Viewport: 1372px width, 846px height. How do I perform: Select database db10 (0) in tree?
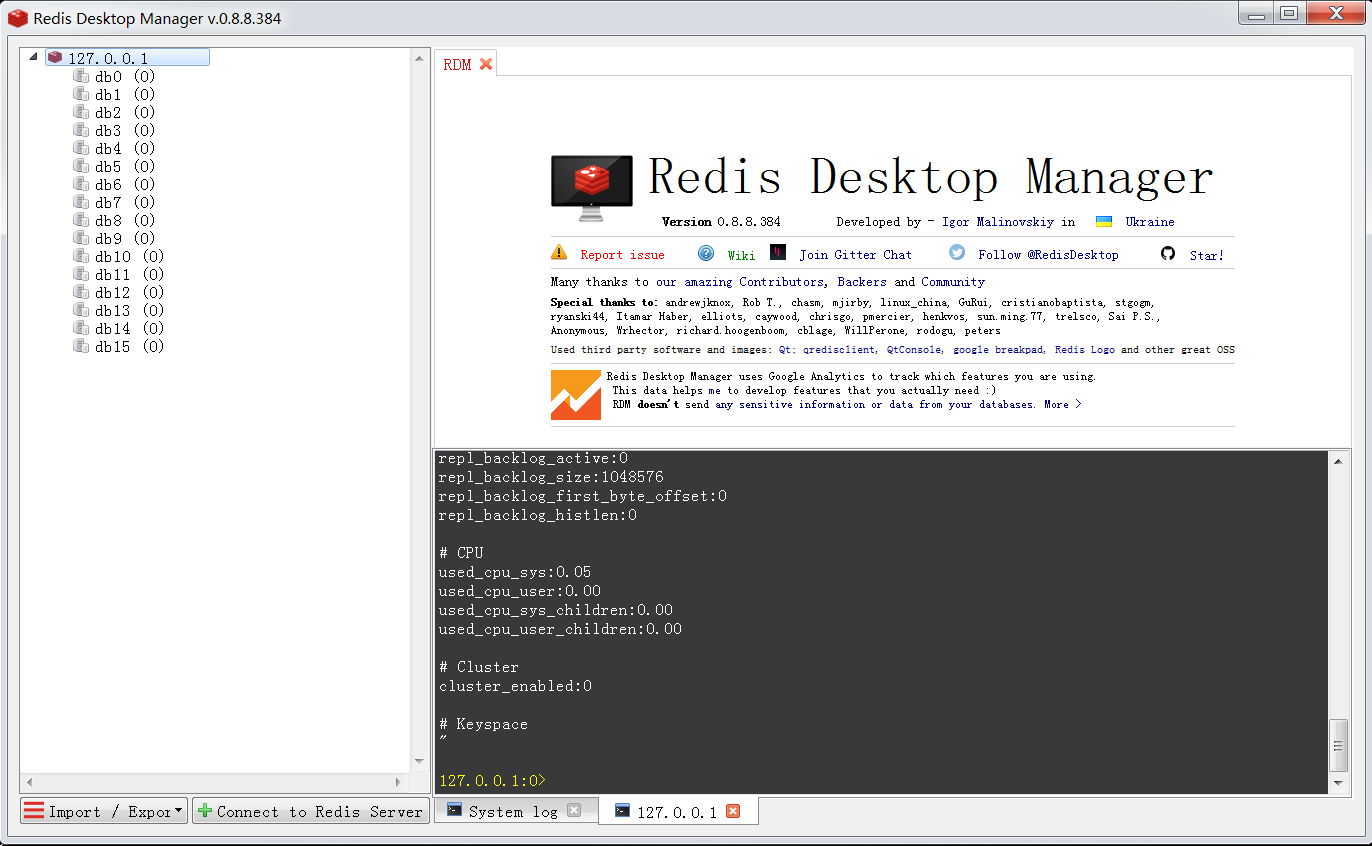pyautogui.click(x=129, y=257)
